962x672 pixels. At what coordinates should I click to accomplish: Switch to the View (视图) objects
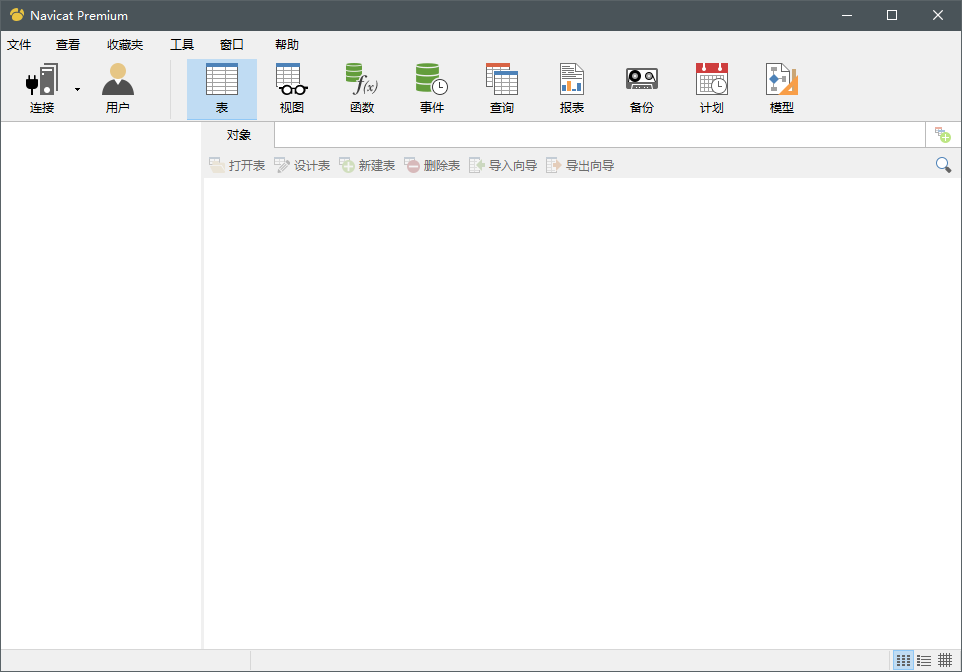coord(291,88)
